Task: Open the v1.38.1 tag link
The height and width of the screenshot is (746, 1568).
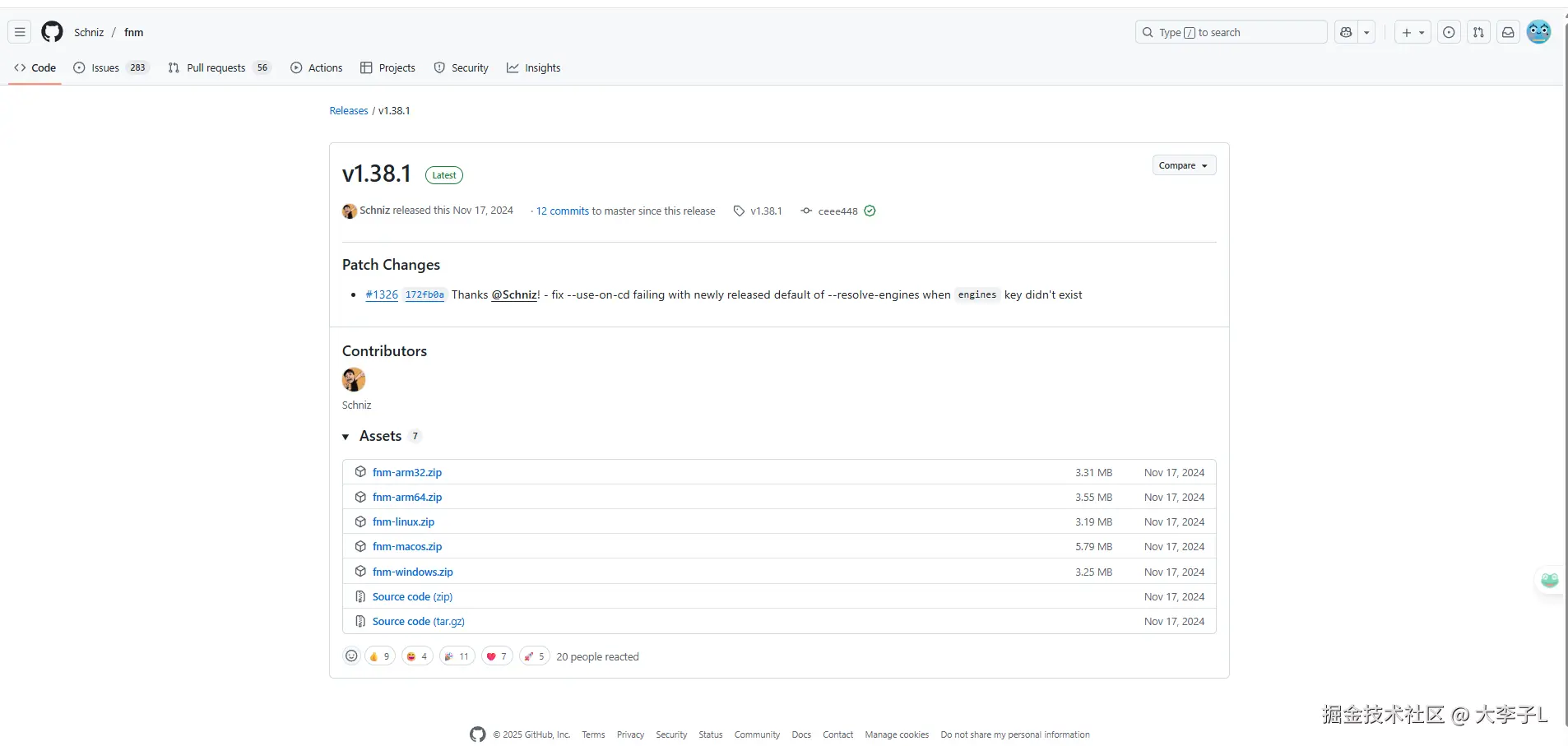Action: 758,211
